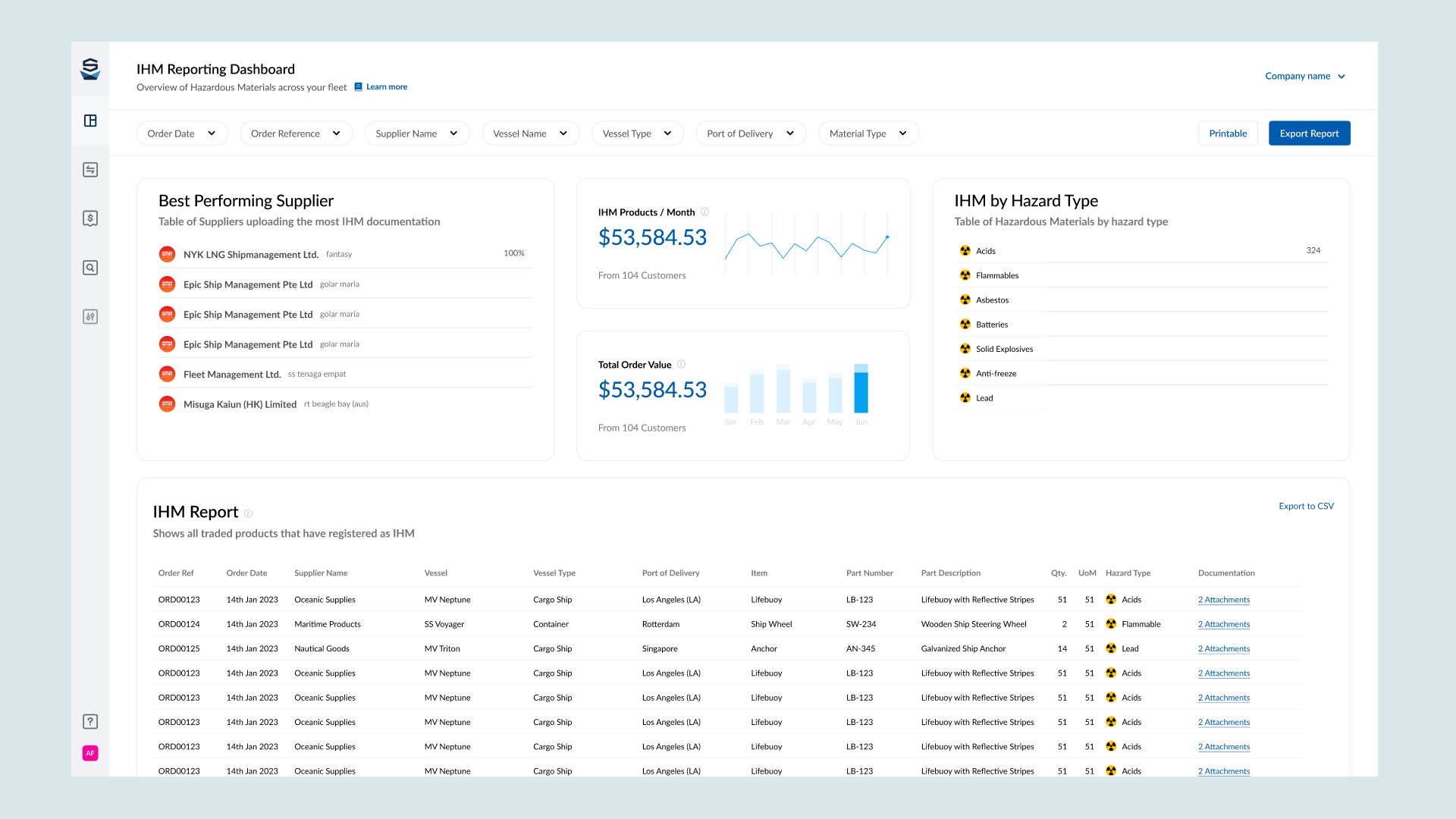Image resolution: width=1456 pixels, height=819 pixels.
Task: Click the search sidebar icon
Action: (x=90, y=268)
